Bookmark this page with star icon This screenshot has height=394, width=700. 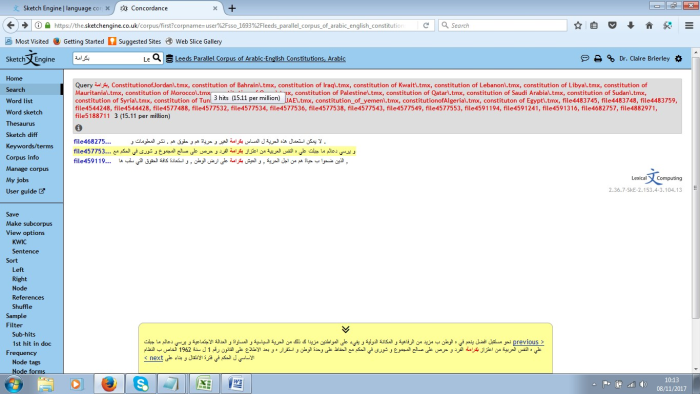click(x=578, y=25)
